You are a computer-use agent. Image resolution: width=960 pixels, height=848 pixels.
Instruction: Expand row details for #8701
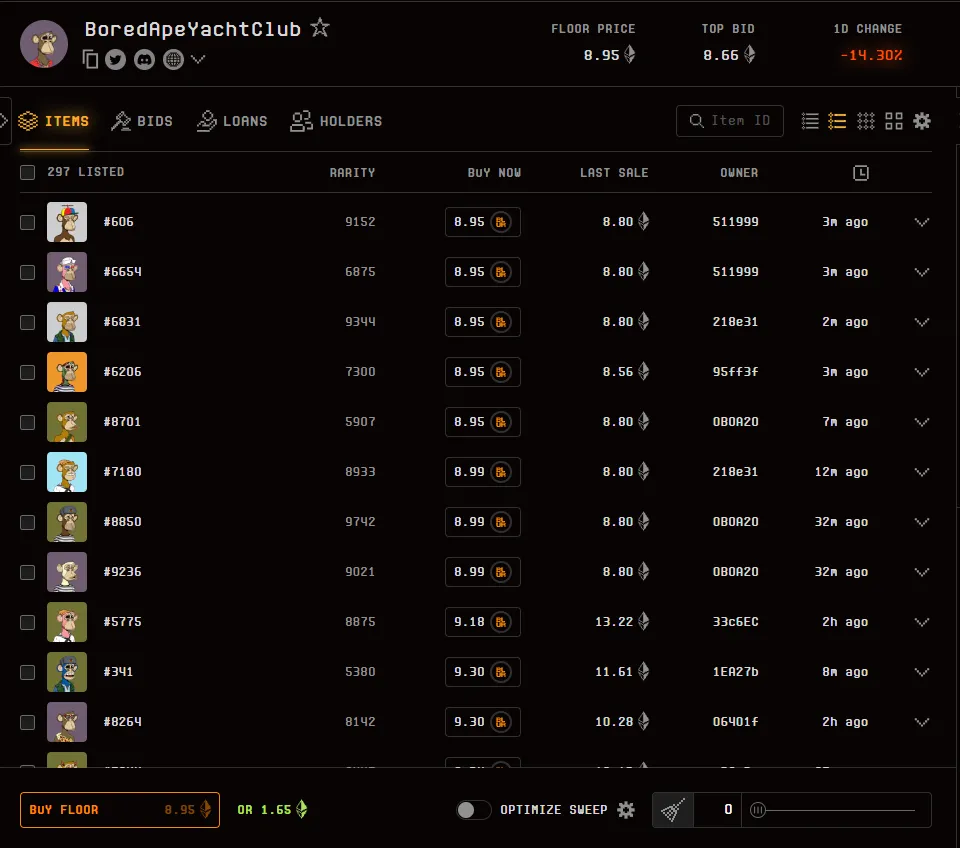922,422
